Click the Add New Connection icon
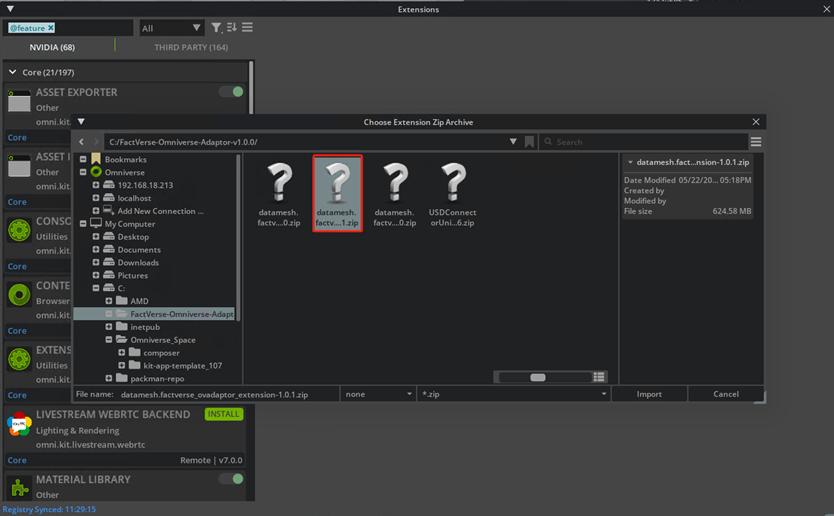 click(109, 211)
